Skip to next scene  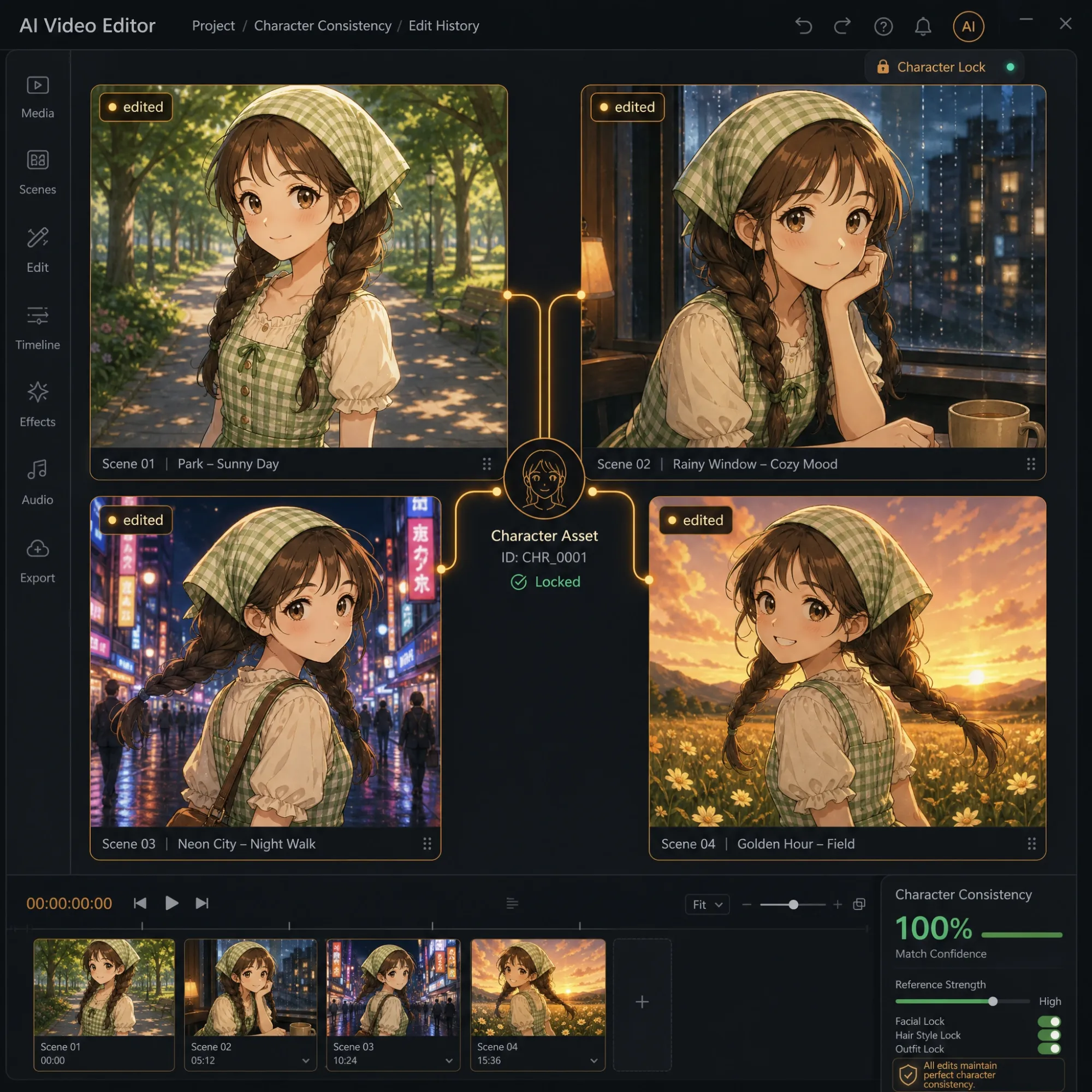[x=202, y=903]
